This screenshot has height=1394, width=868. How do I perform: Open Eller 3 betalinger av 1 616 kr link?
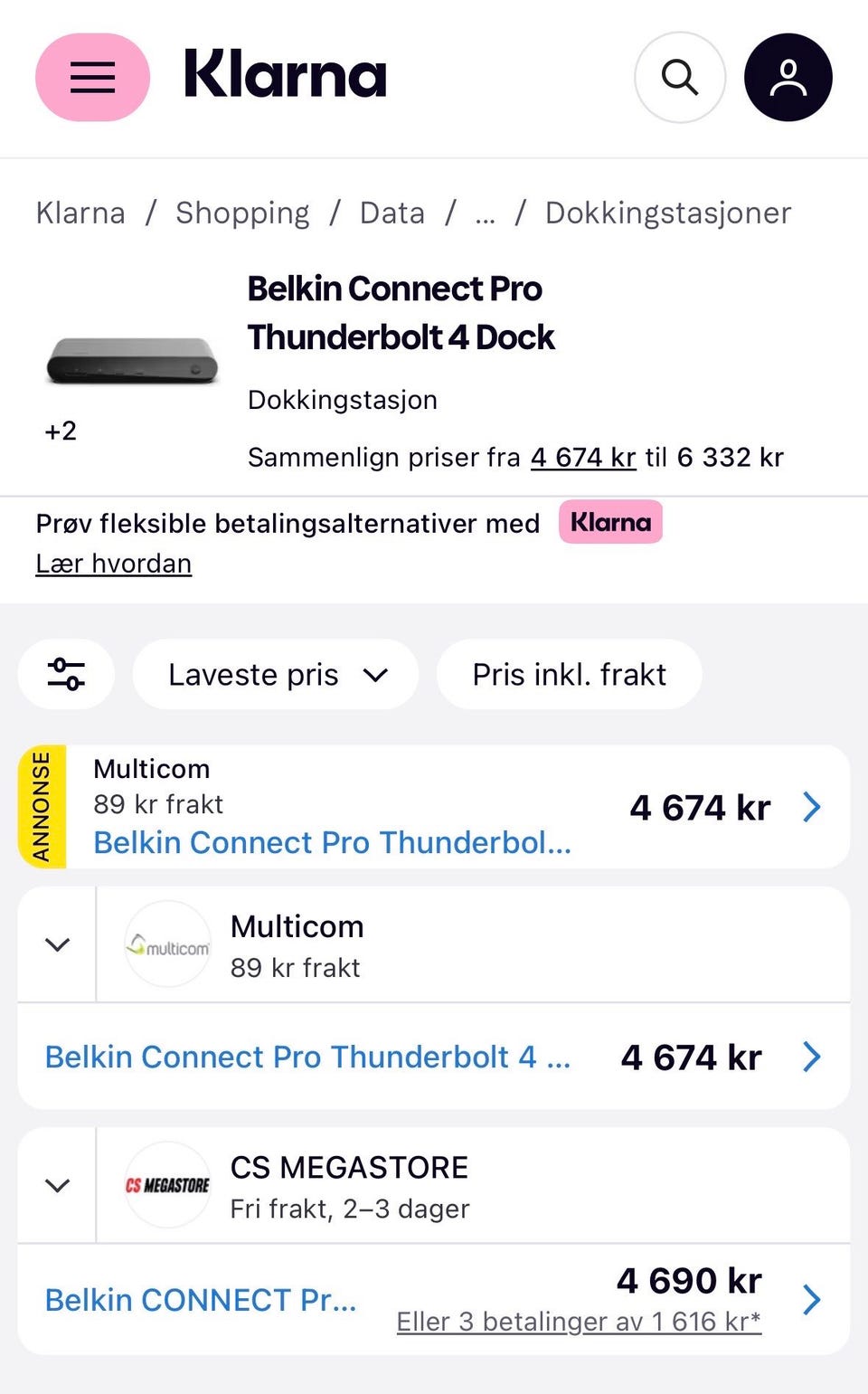pyautogui.click(x=579, y=1322)
